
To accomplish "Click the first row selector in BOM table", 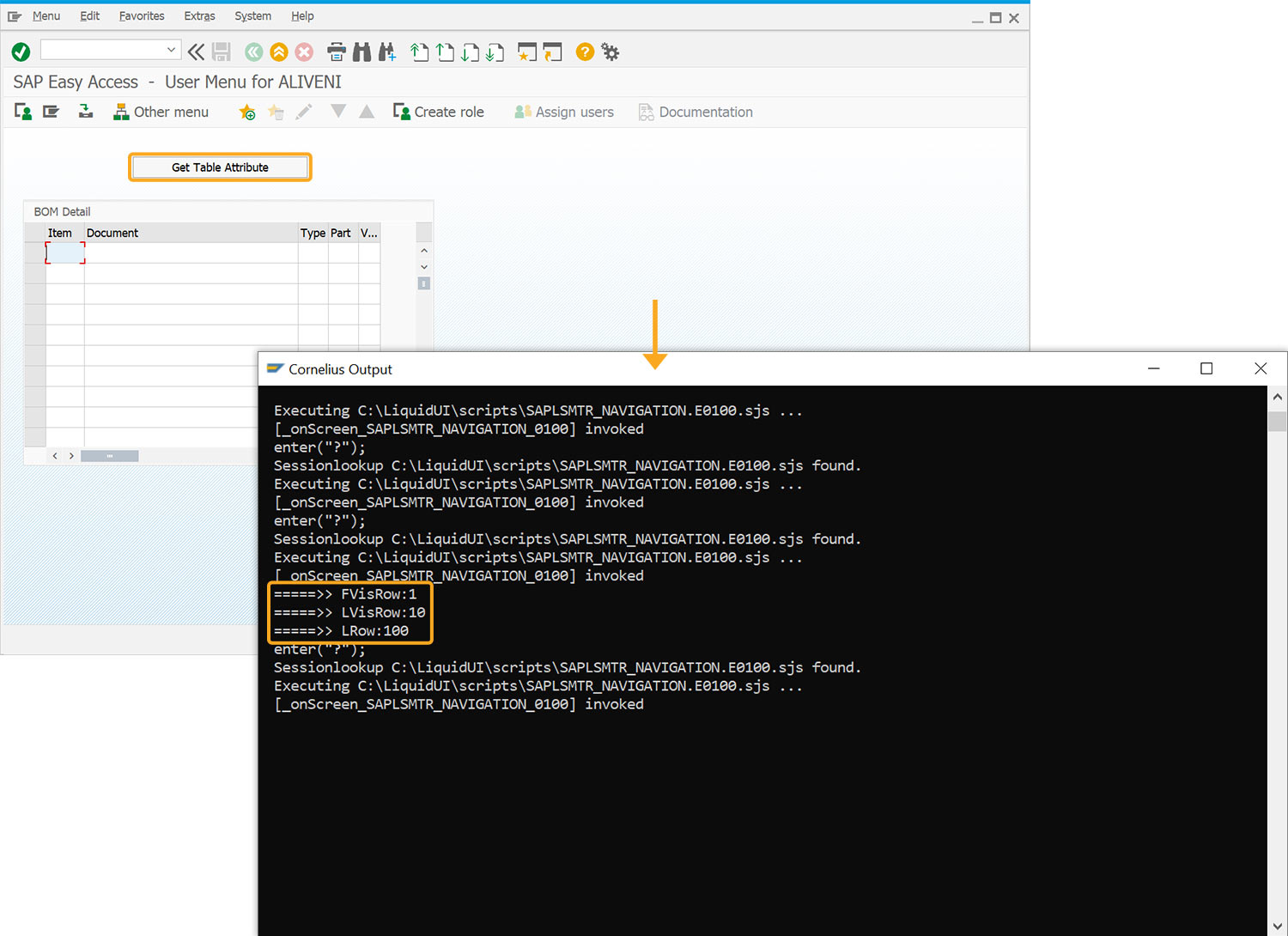I will coord(35,252).
